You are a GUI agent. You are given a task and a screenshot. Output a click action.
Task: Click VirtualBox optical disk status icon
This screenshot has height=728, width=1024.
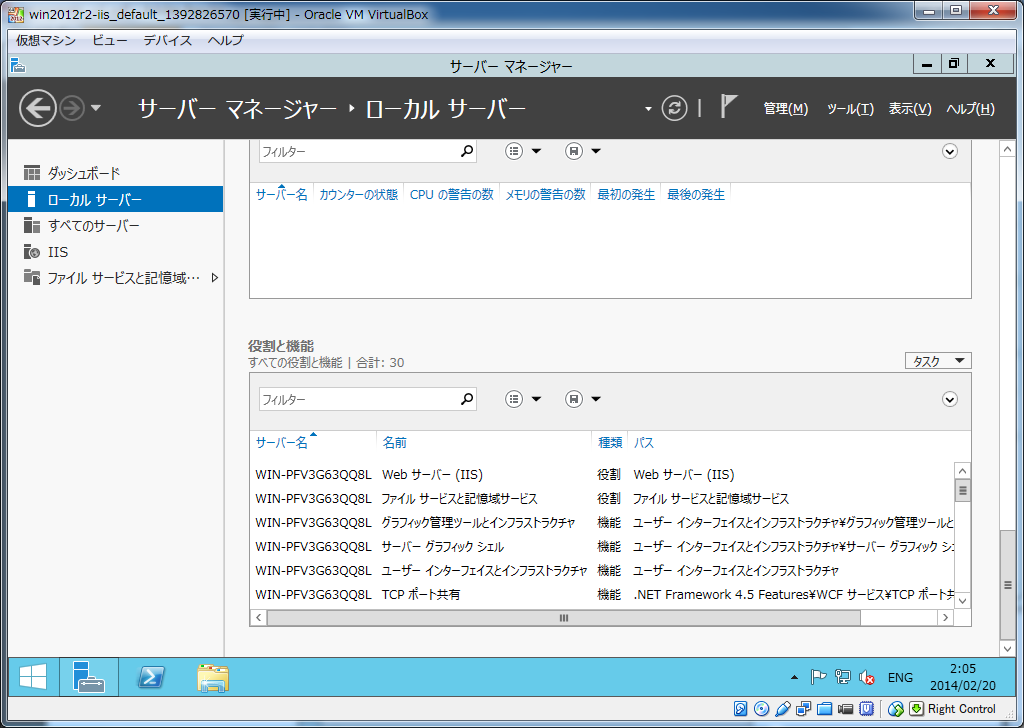[761, 709]
